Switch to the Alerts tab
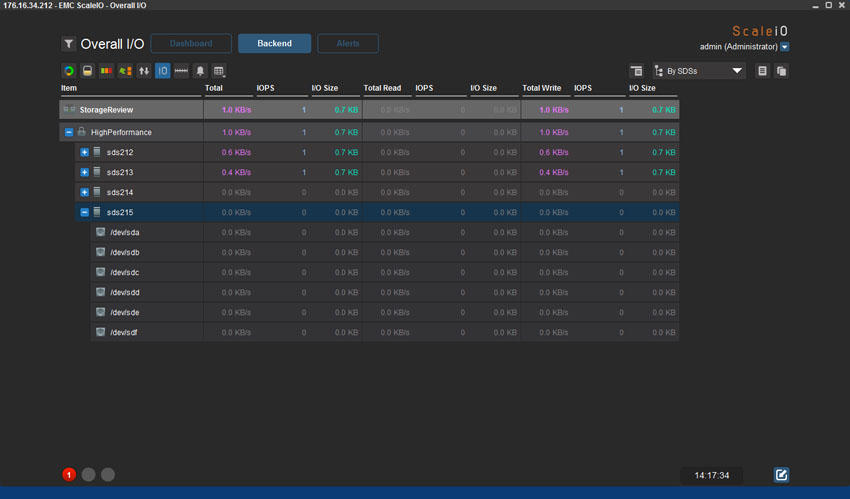This screenshot has height=499, width=850. tap(348, 43)
